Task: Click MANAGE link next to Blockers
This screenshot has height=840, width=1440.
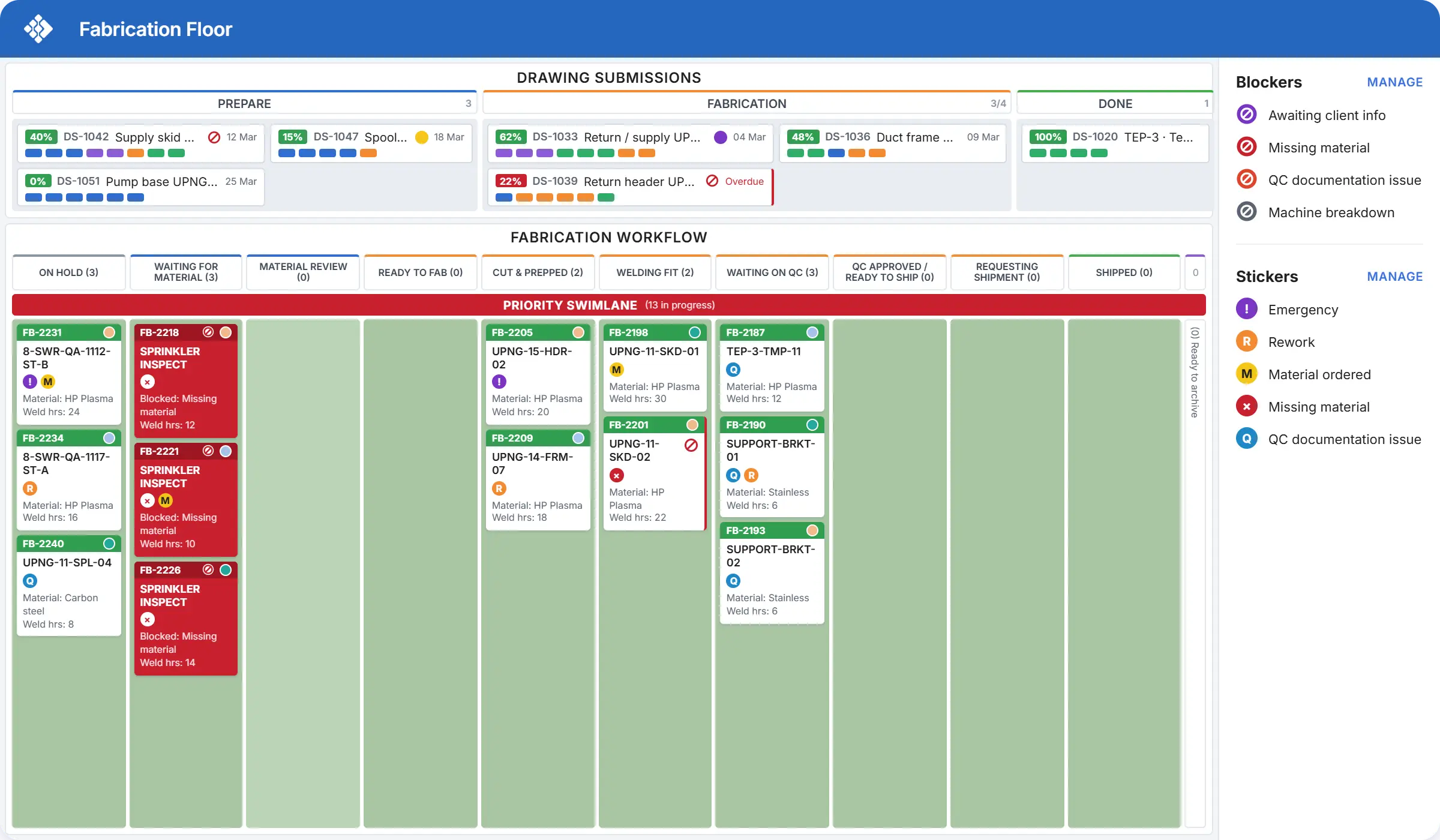Action: click(x=1394, y=82)
